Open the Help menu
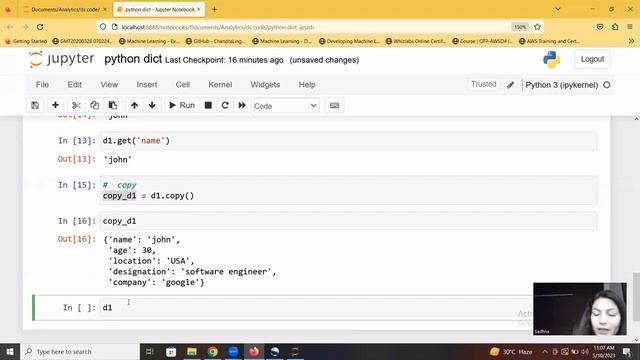Viewport: 640px width, 360px height. [307, 84]
